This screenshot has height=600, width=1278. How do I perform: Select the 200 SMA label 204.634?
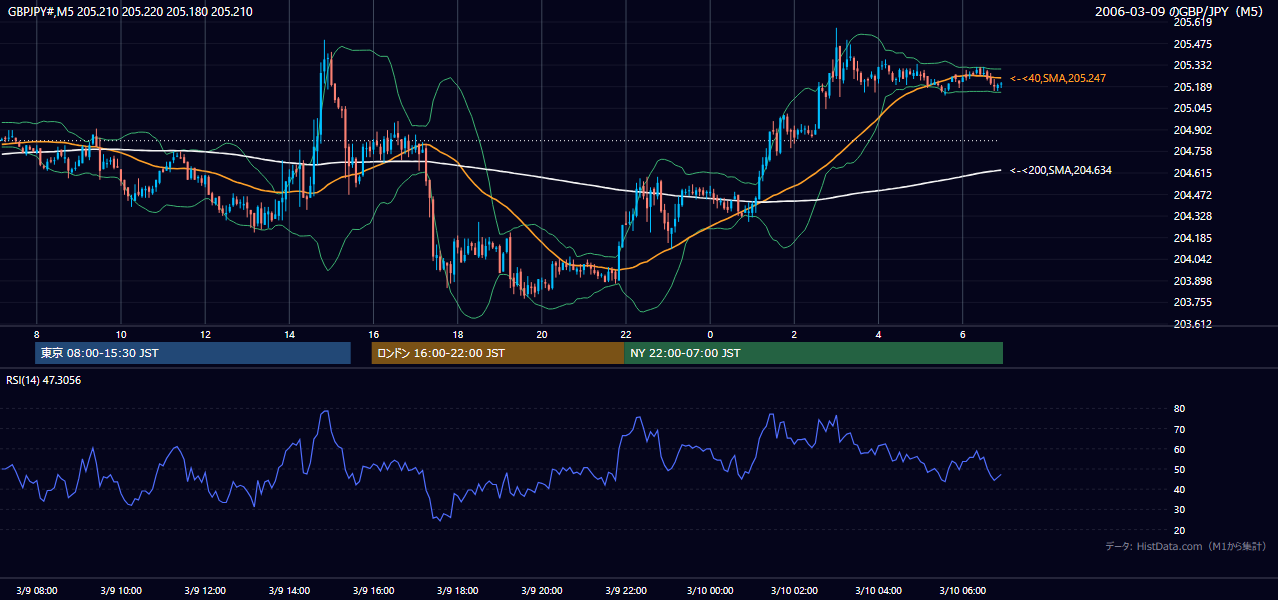click(1061, 171)
